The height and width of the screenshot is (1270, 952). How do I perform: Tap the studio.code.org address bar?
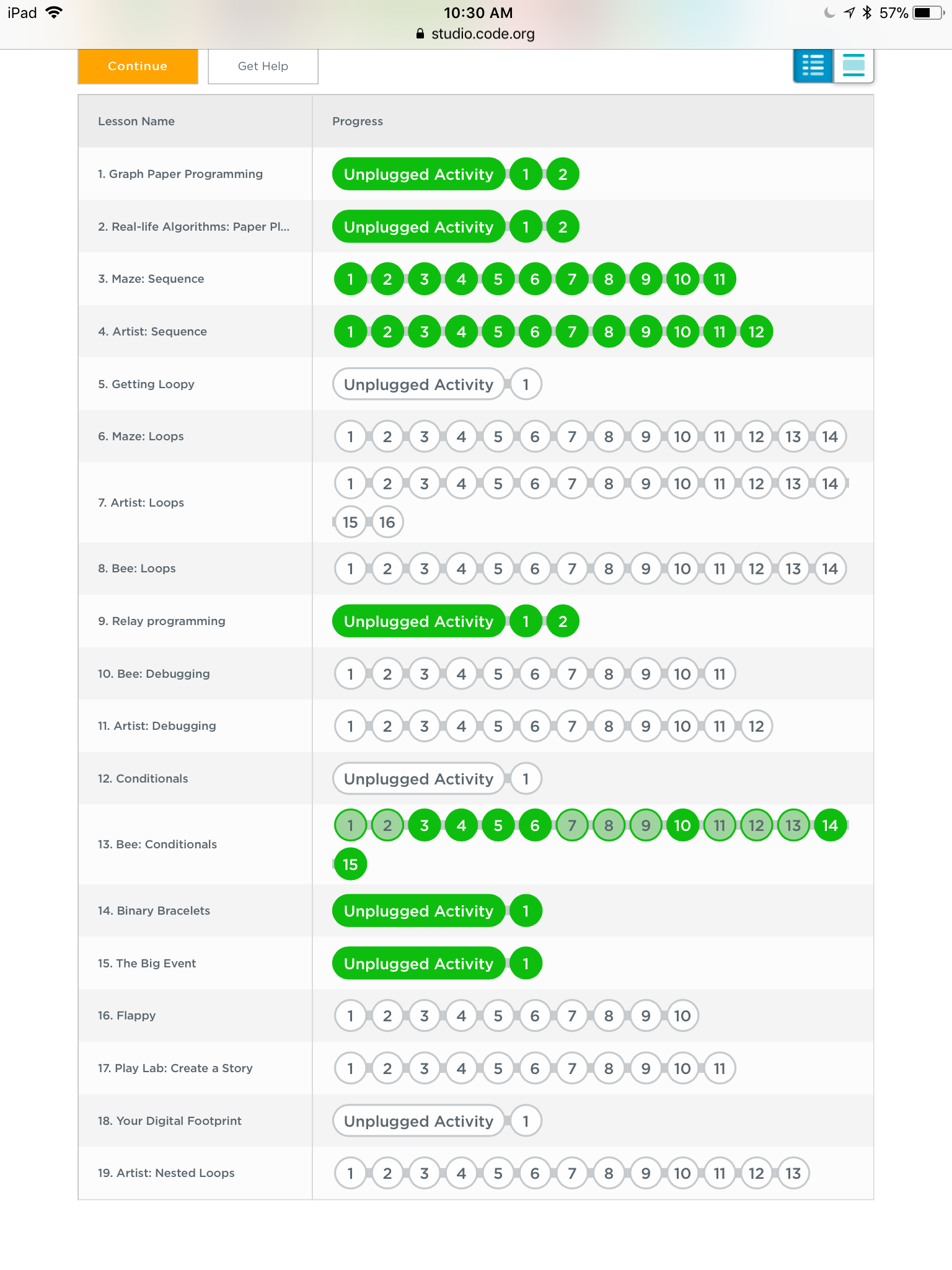point(476,34)
